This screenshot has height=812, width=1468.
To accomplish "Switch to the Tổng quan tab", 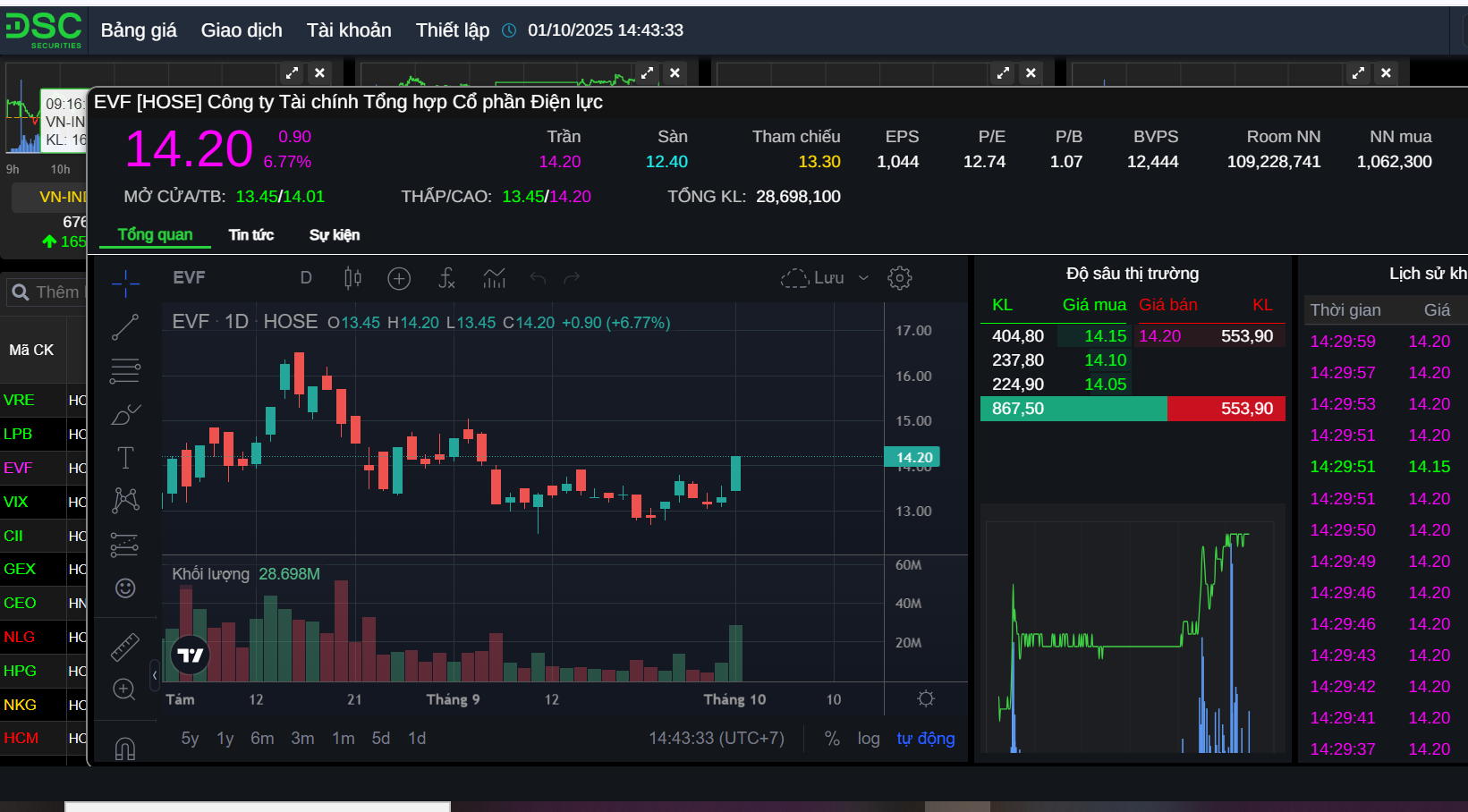I will coord(155,235).
